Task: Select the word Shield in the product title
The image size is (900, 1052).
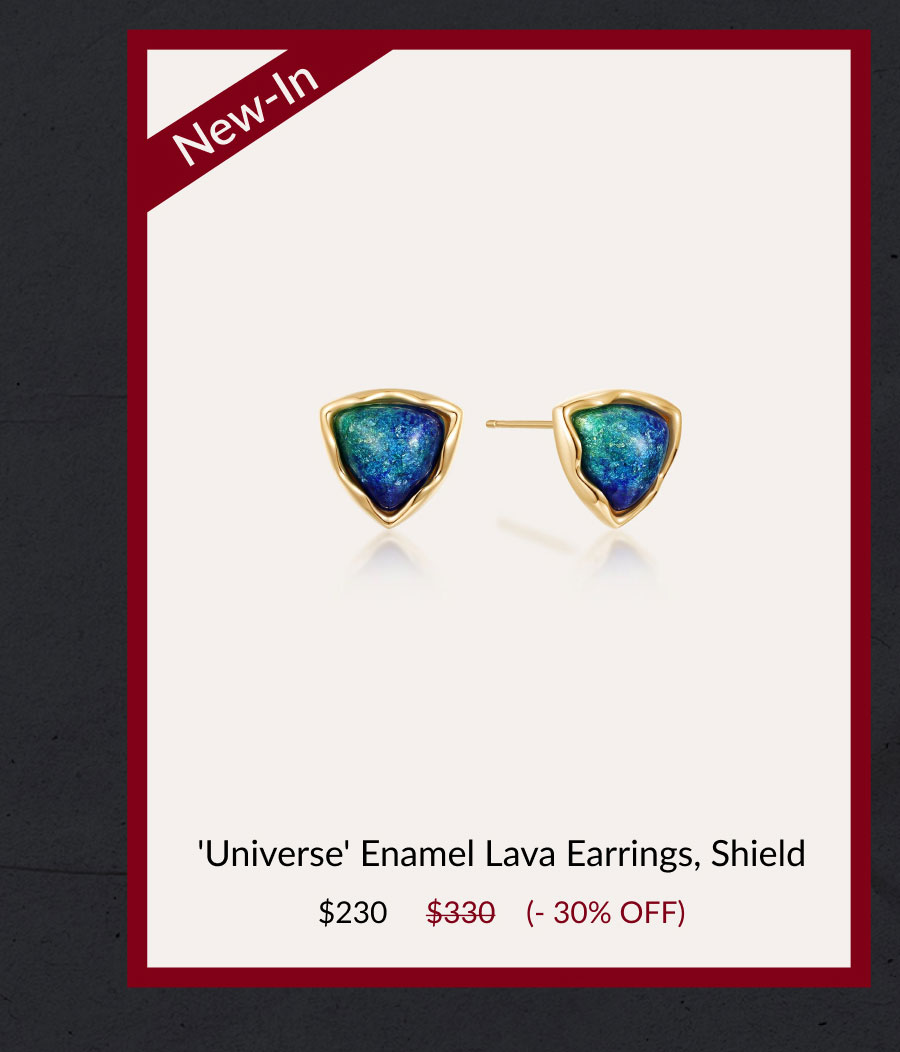Action: pos(758,853)
